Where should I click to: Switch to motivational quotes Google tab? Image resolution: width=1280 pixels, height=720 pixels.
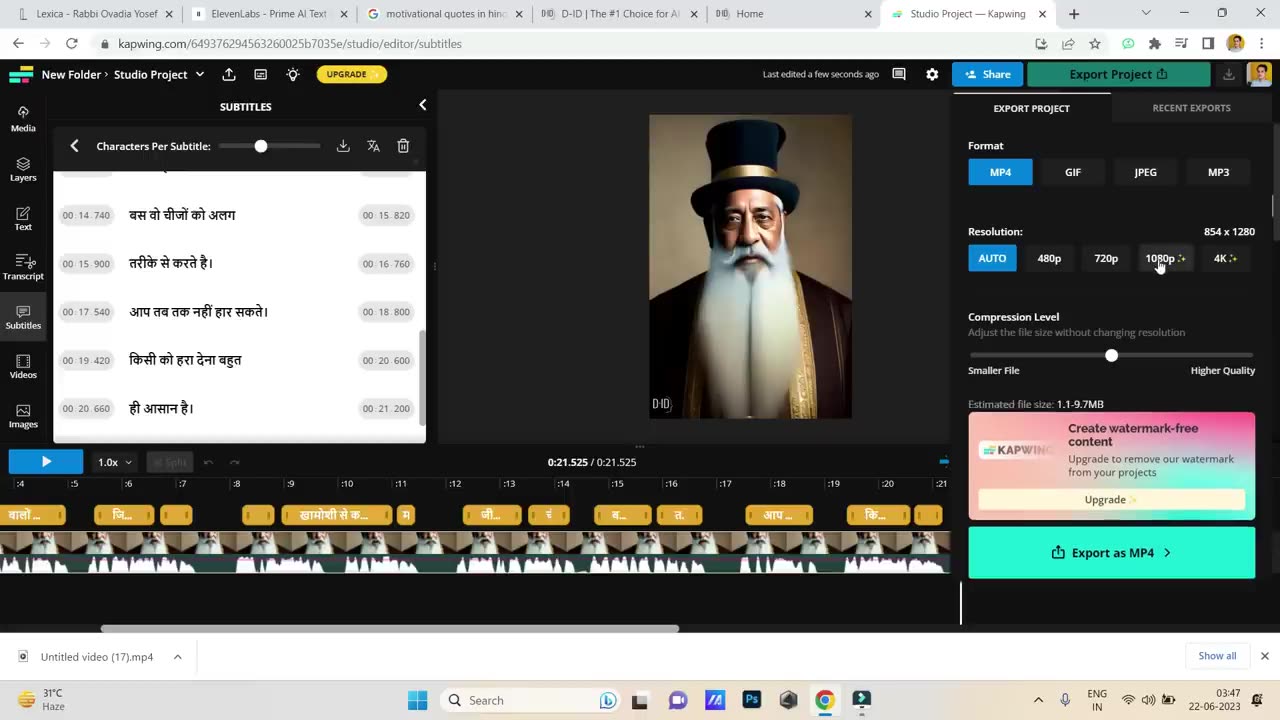(444, 14)
